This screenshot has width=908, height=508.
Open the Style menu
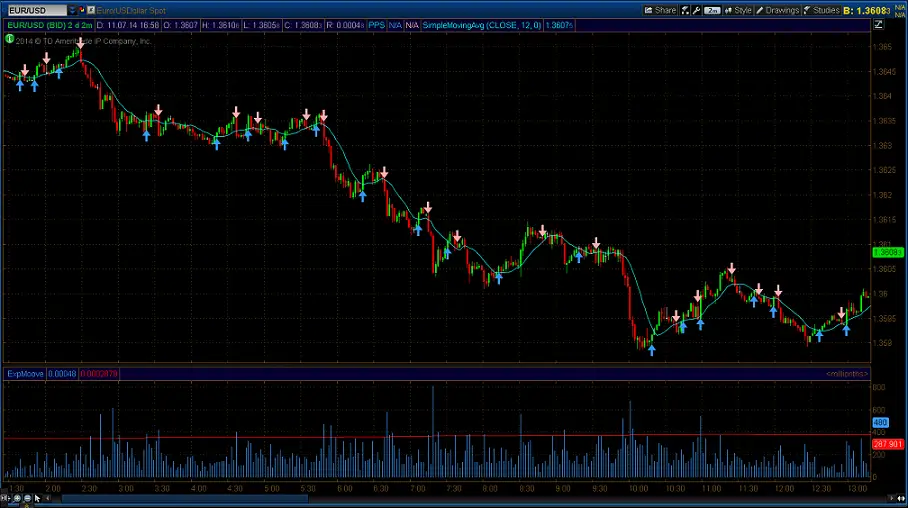pos(739,9)
